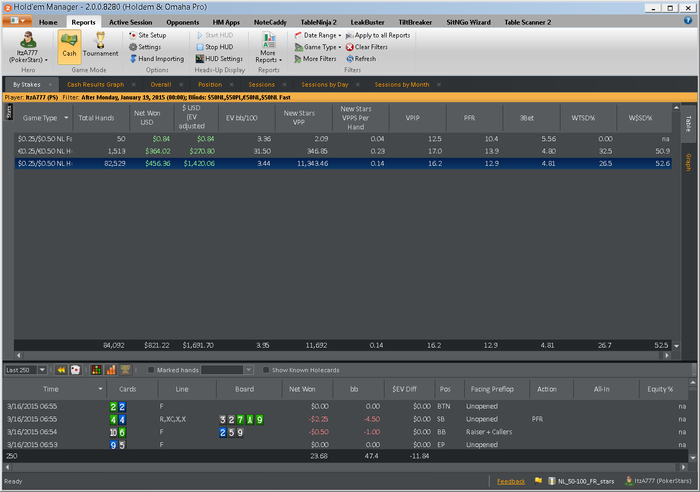
Task: Sort by Total Hands column
Action: coord(101,118)
